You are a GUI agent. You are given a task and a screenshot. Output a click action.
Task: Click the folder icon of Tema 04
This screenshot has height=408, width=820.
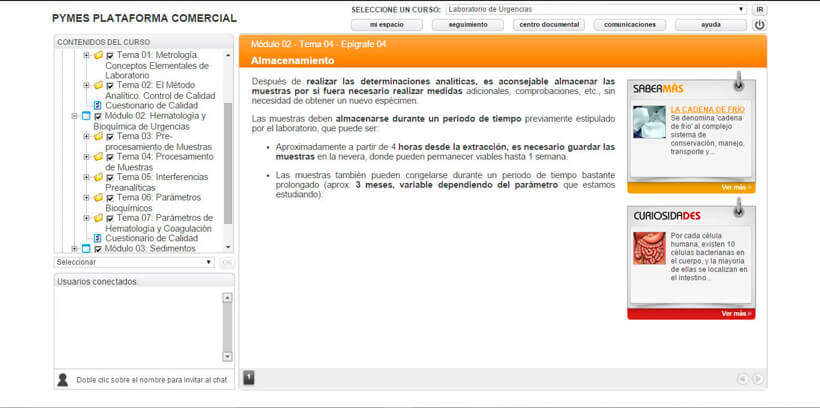(x=98, y=157)
